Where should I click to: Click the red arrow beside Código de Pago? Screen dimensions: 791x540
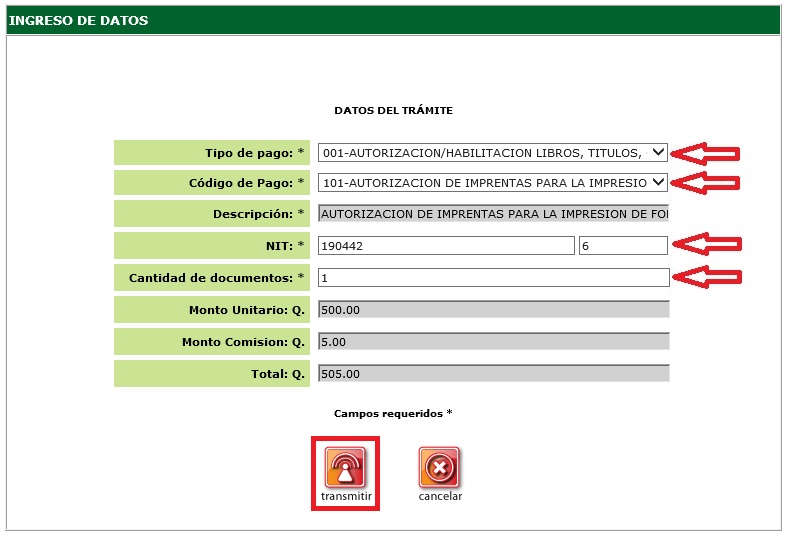tap(705, 182)
